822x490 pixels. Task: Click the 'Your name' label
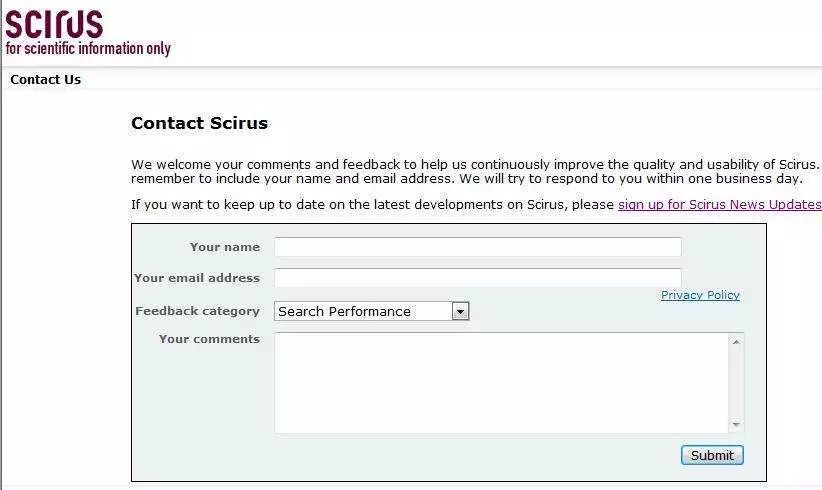[x=225, y=247]
